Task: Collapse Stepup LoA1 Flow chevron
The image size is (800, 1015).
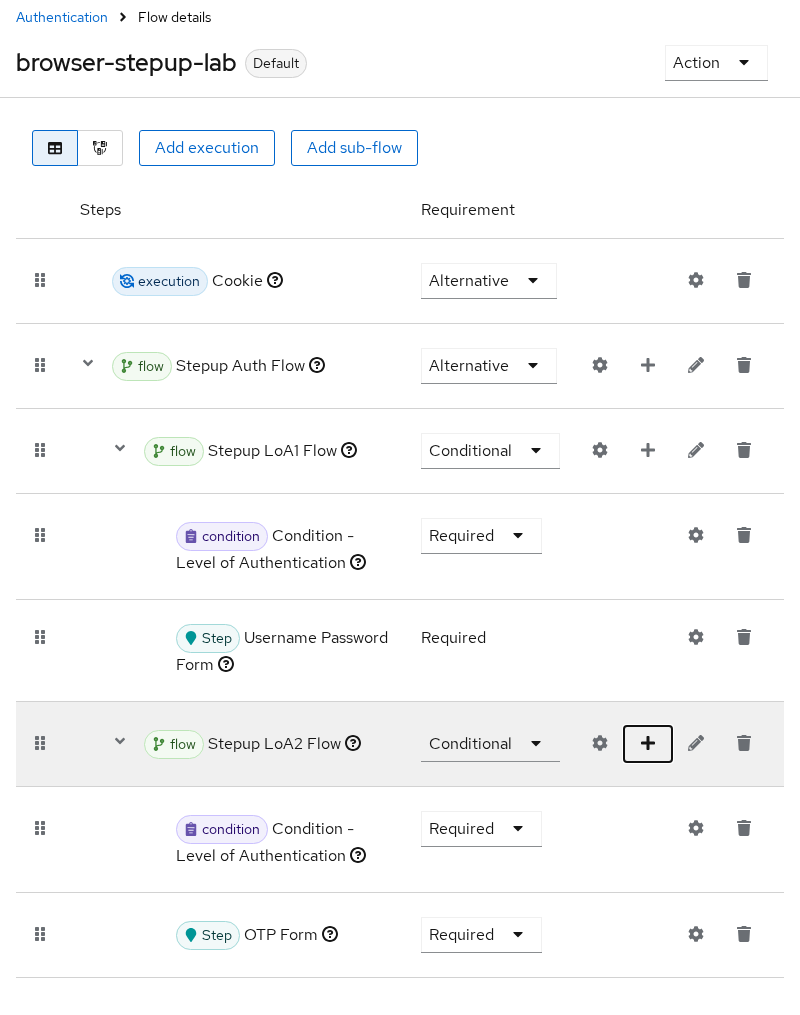Action: click(x=120, y=448)
